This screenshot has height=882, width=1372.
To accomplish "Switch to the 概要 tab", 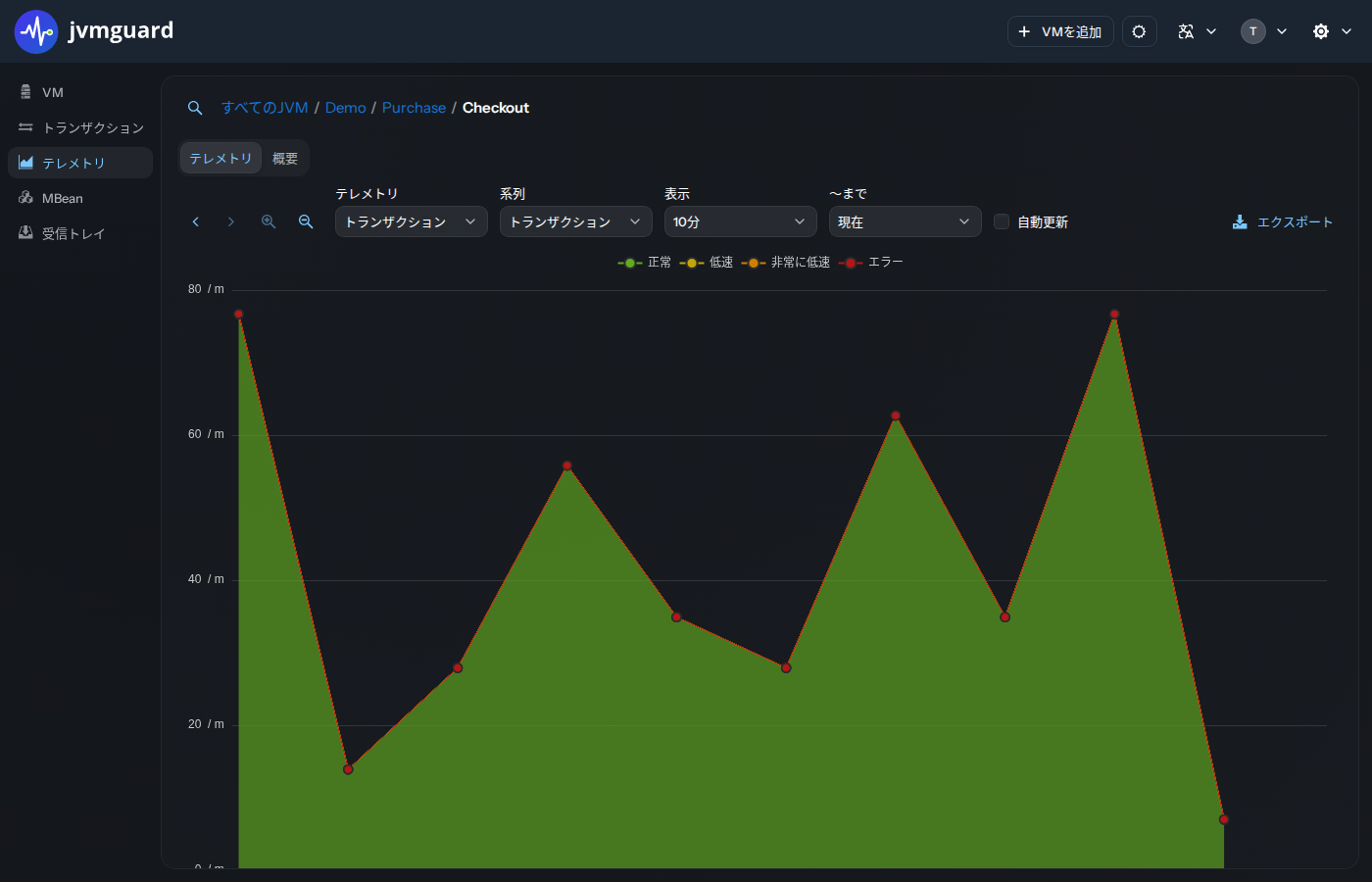I will pyautogui.click(x=285, y=158).
